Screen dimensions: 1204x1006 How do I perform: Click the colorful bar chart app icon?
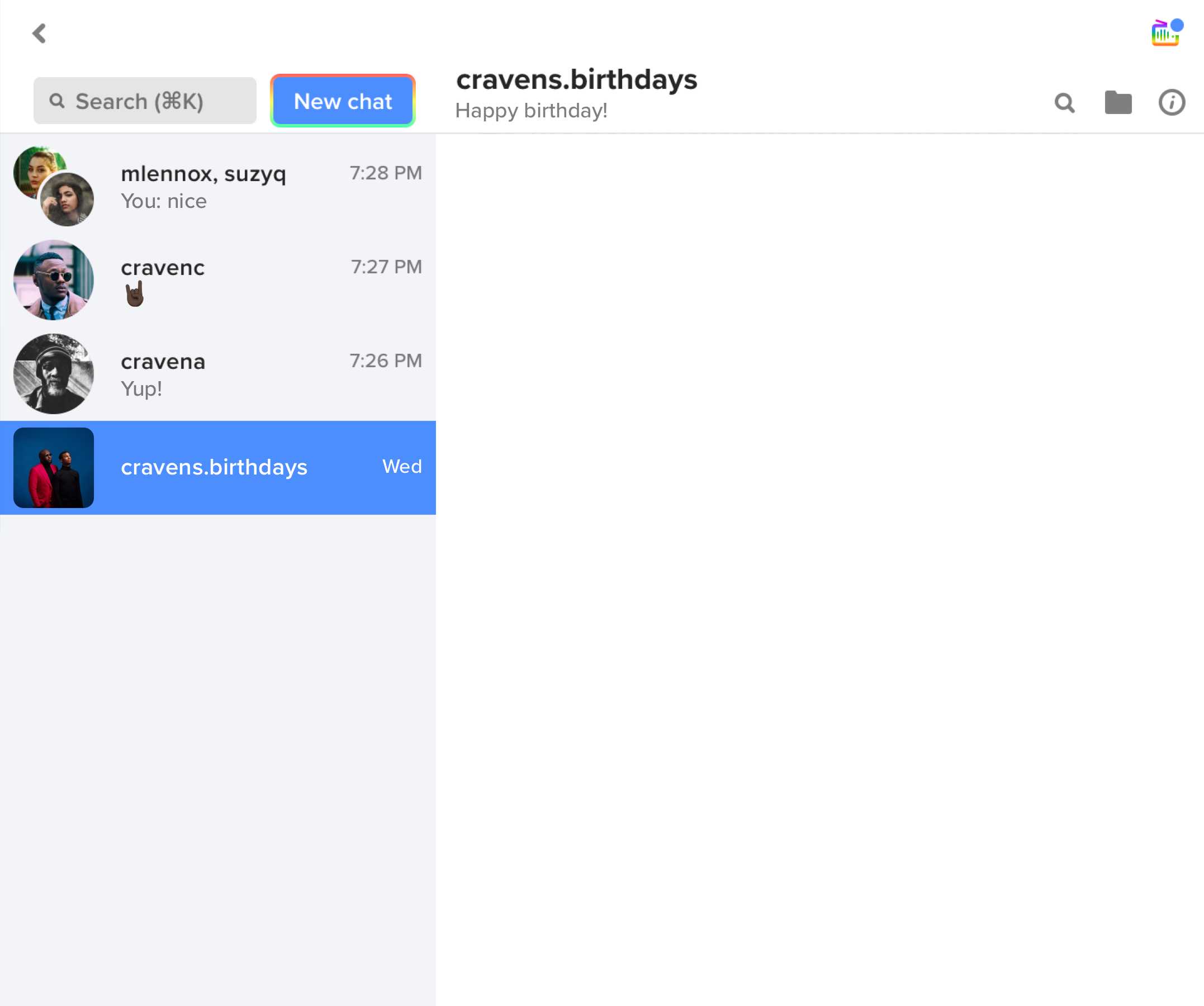1162,33
